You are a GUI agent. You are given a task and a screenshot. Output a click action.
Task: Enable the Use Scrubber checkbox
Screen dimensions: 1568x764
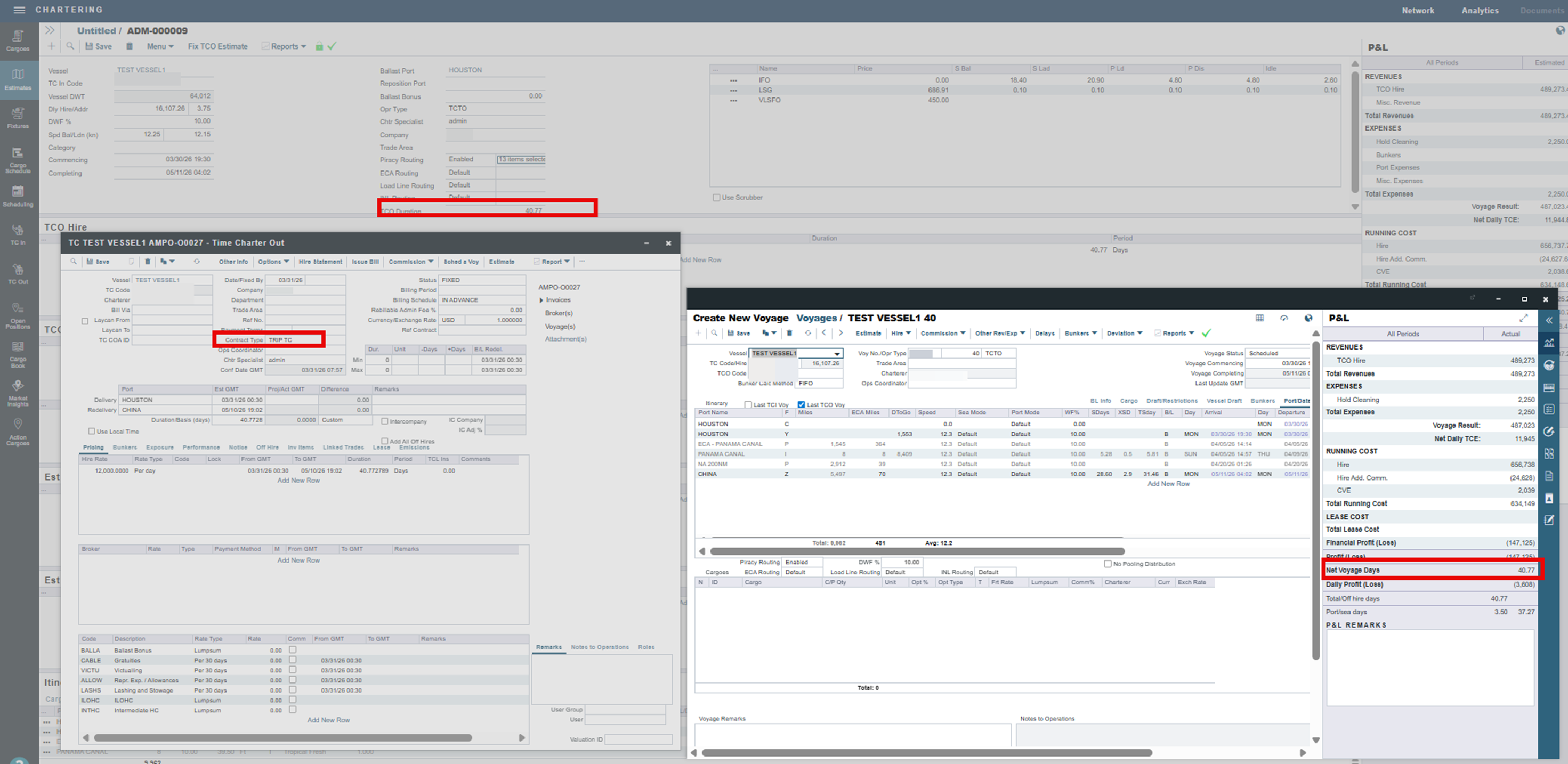[716, 198]
